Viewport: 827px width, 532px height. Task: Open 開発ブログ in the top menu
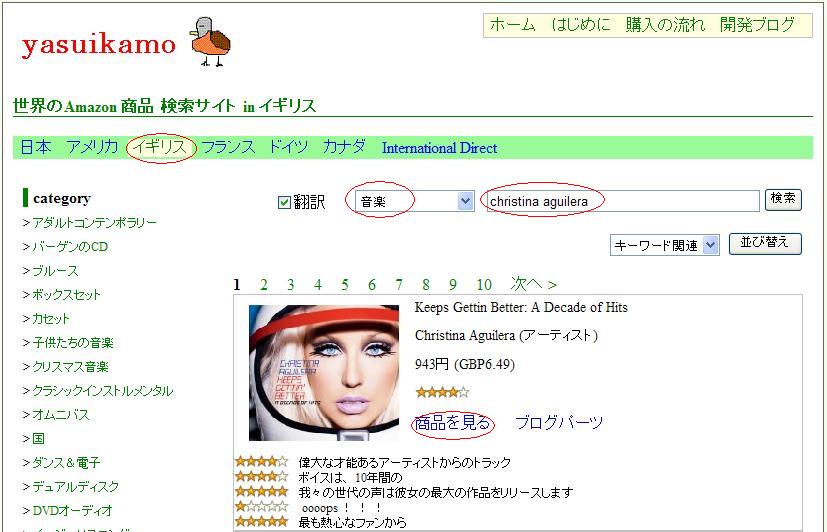pos(757,25)
